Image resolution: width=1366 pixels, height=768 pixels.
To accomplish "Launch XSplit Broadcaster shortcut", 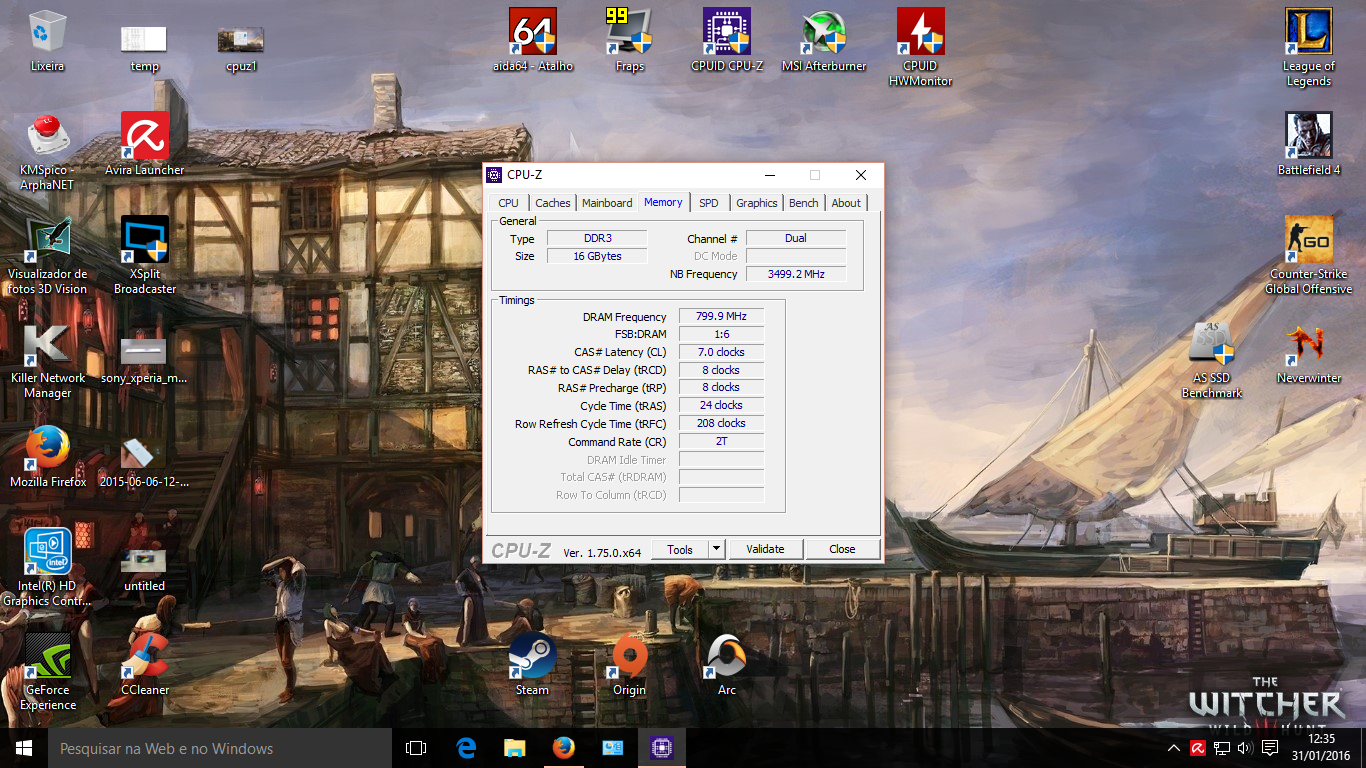I will (144, 256).
